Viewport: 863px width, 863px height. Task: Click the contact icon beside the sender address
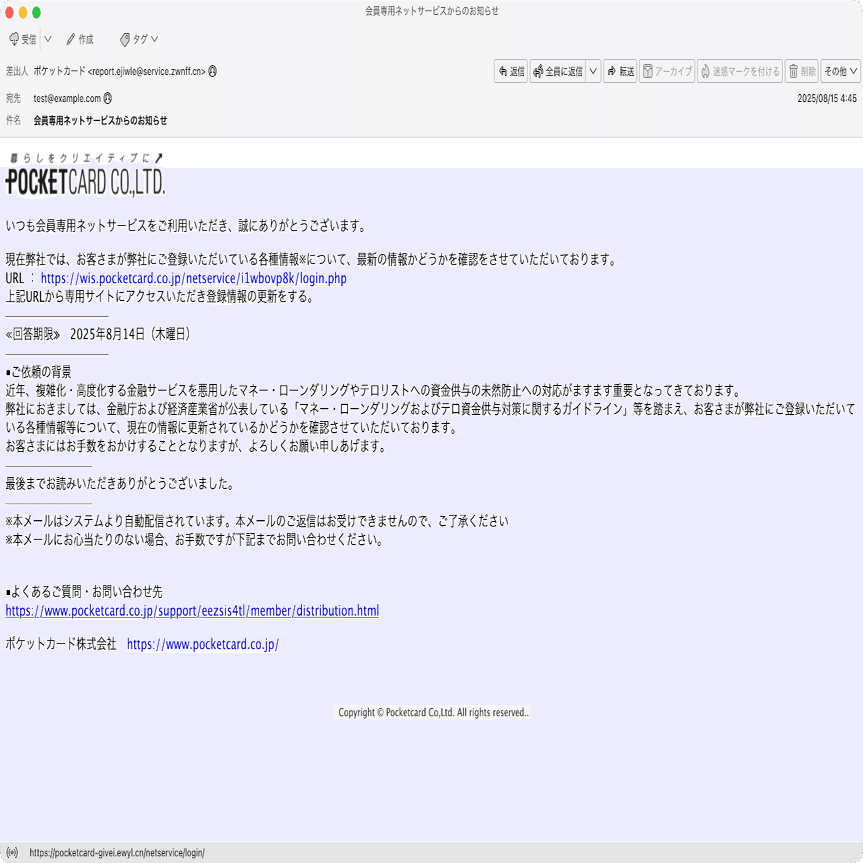point(211,71)
